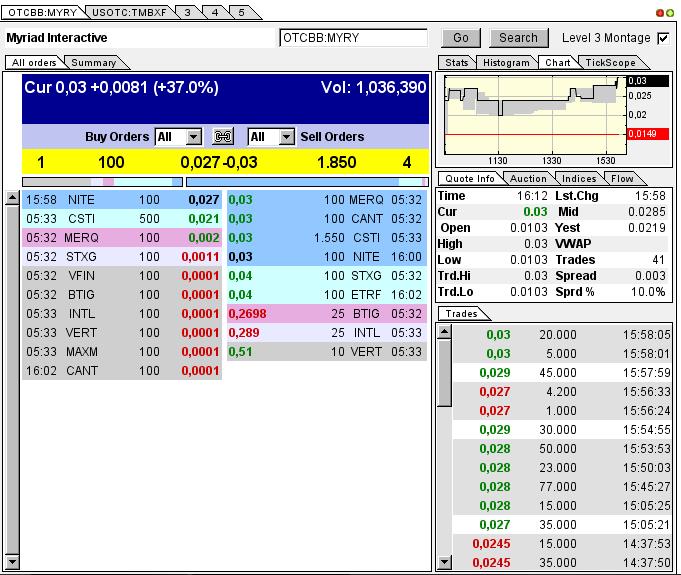Click the green status dot at top right
Viewport: 681px width, 575px height.
pos(670,13)
